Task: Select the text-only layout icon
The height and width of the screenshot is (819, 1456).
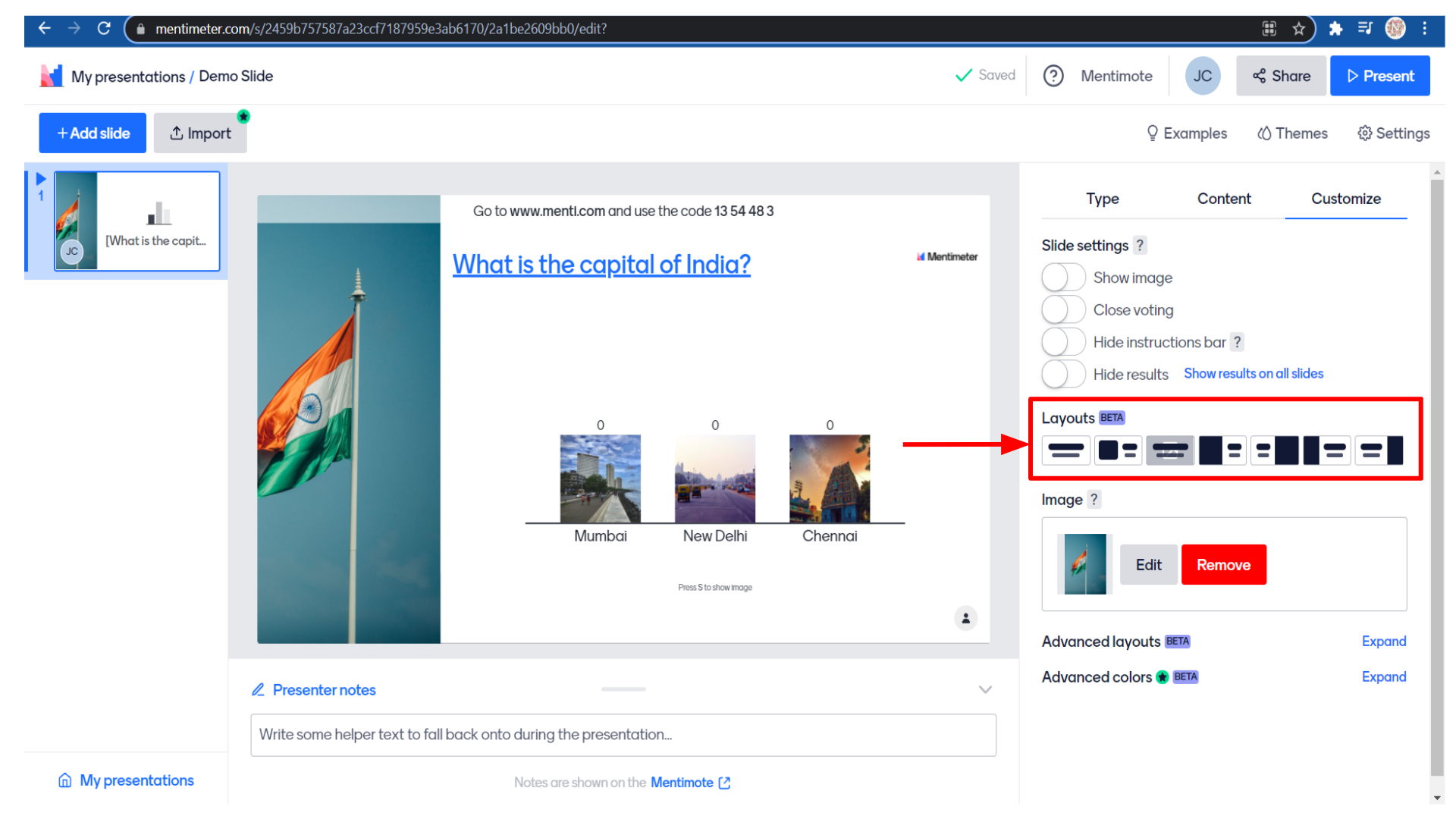Action: tap(1065, 450)
